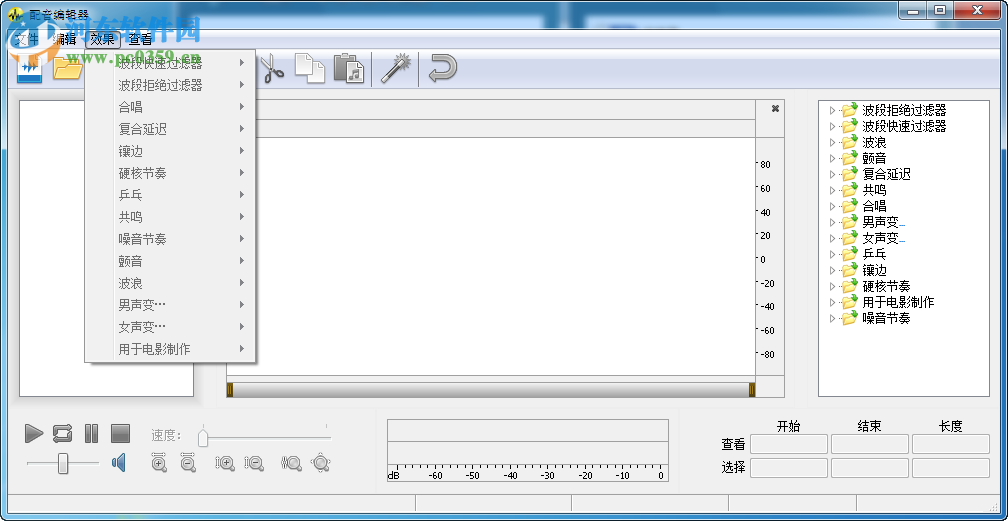Stop playback with the square button
Image resolution: width=1008 pixels, height=521 pixels.
[121, 434]
